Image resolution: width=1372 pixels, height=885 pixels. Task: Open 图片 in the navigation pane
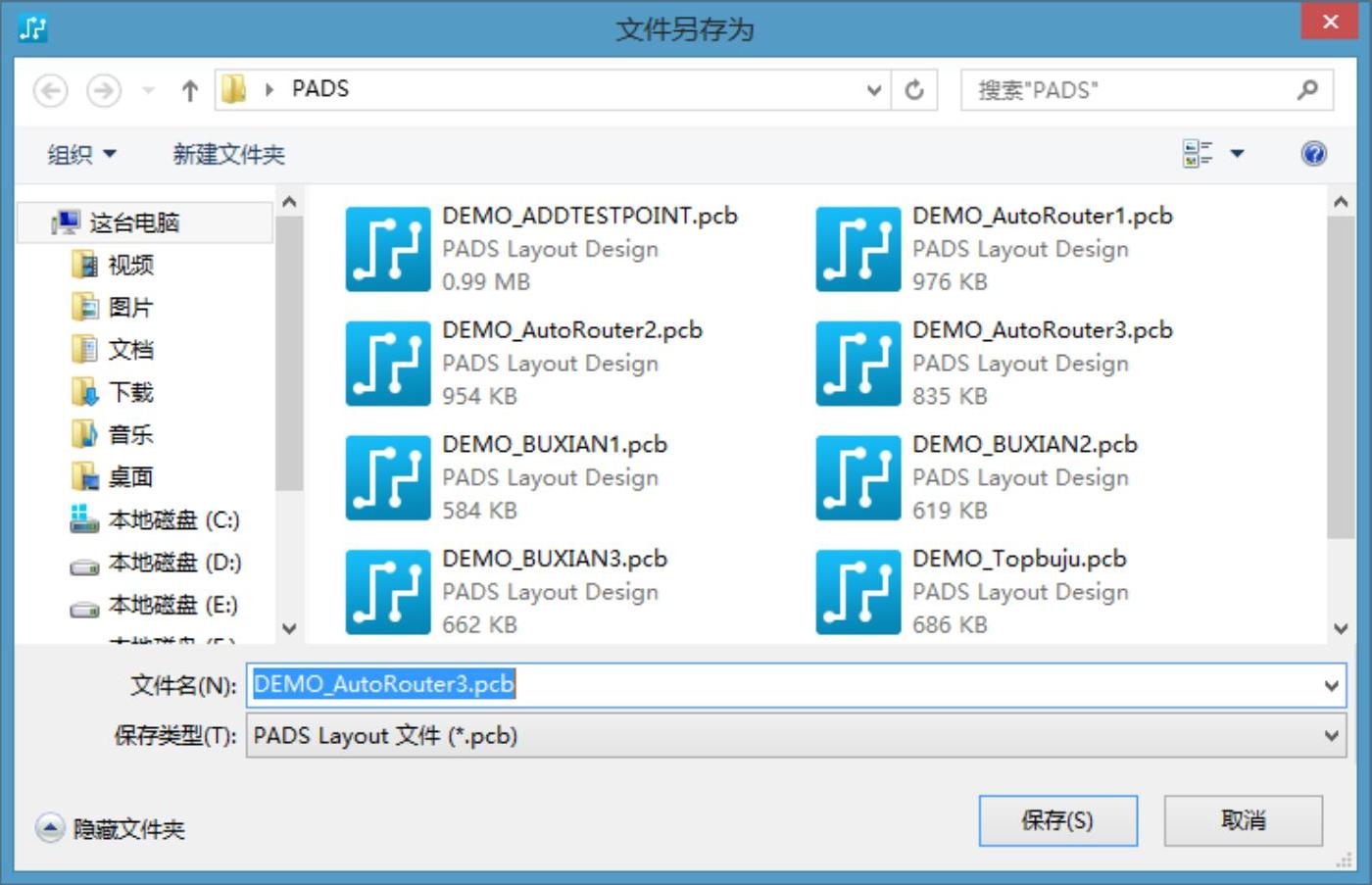(x=131, y=308)
